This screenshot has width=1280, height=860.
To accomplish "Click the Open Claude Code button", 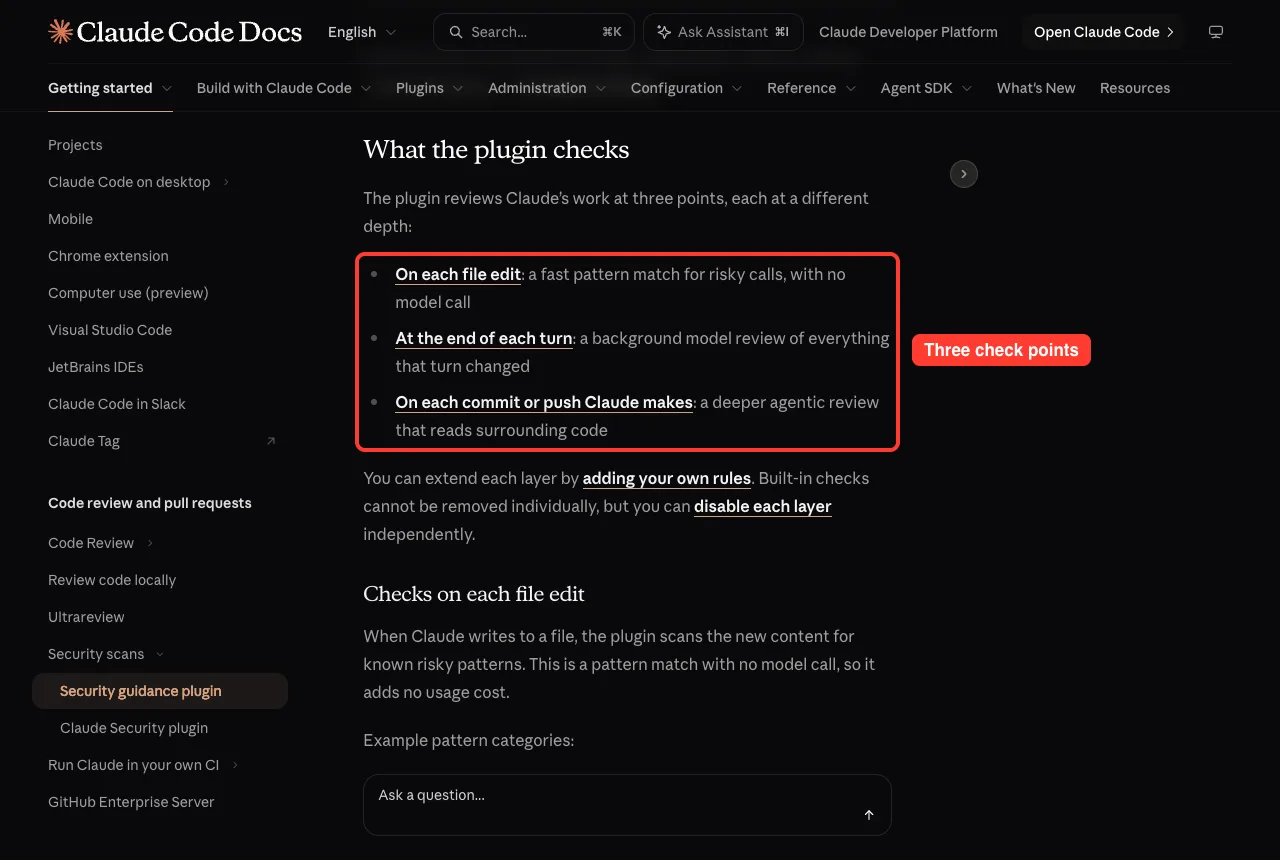I will [1103, 32].
